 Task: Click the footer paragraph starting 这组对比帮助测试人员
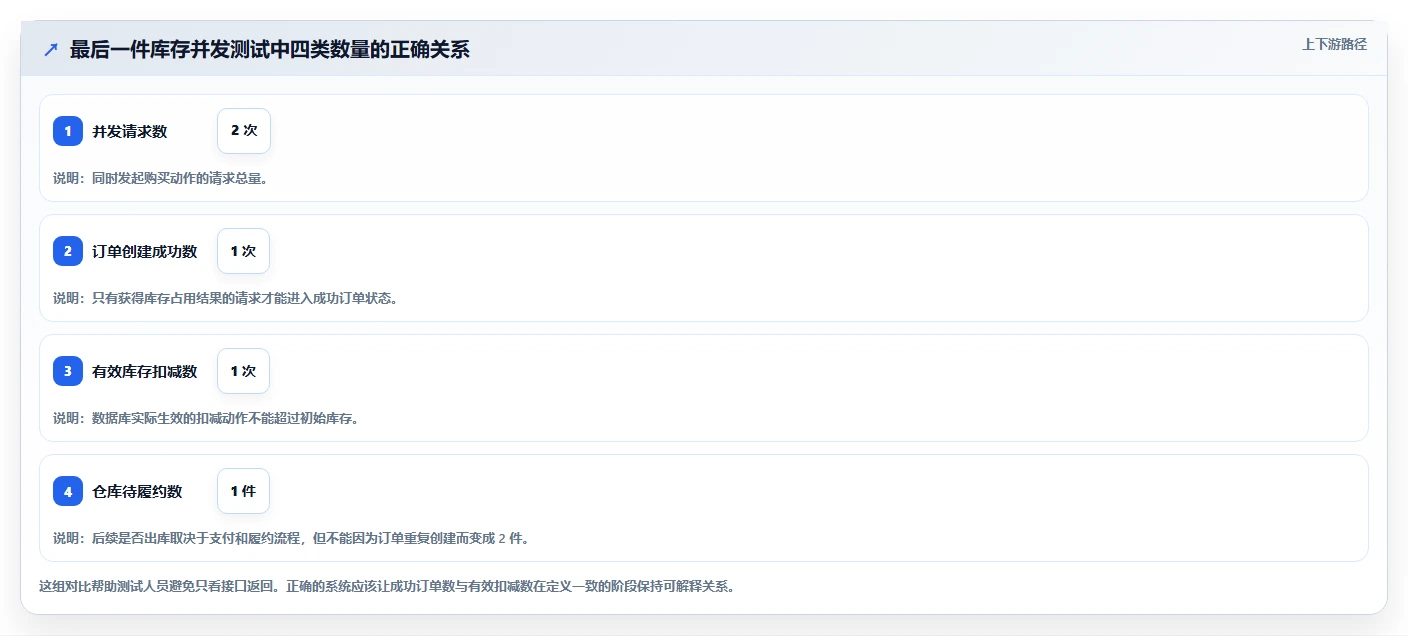387,586
